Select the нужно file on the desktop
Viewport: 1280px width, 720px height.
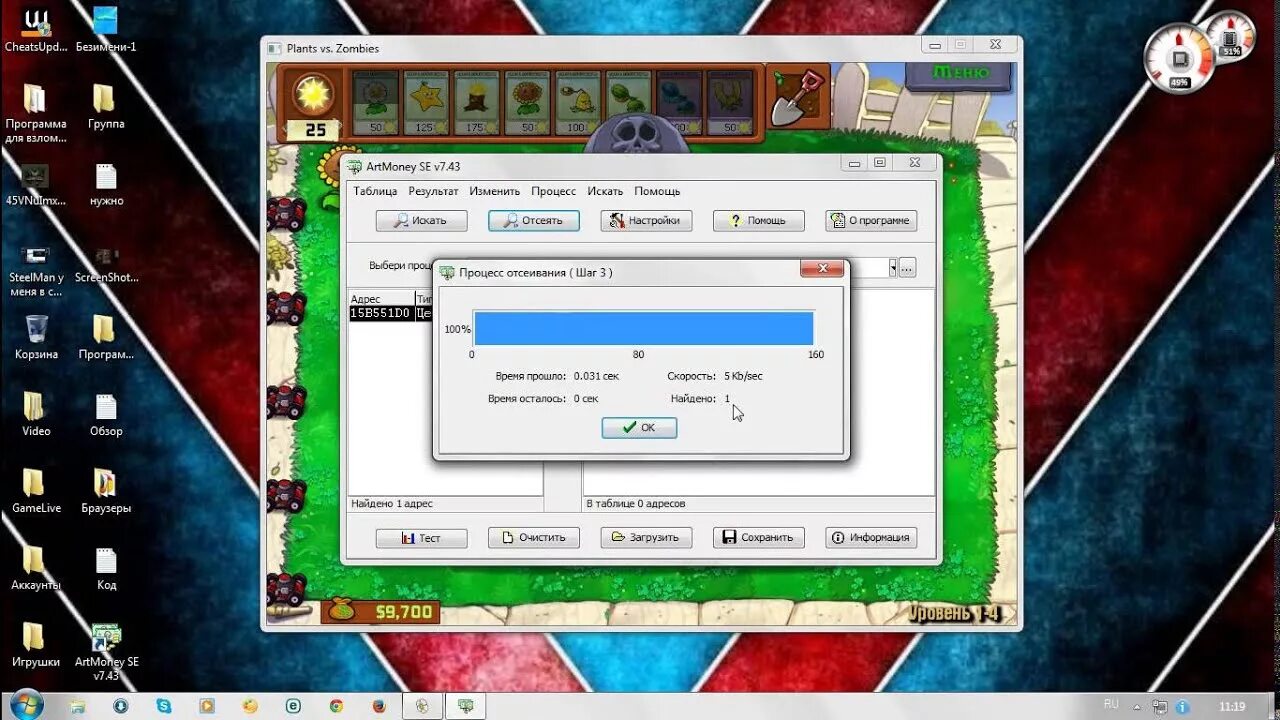106,184
